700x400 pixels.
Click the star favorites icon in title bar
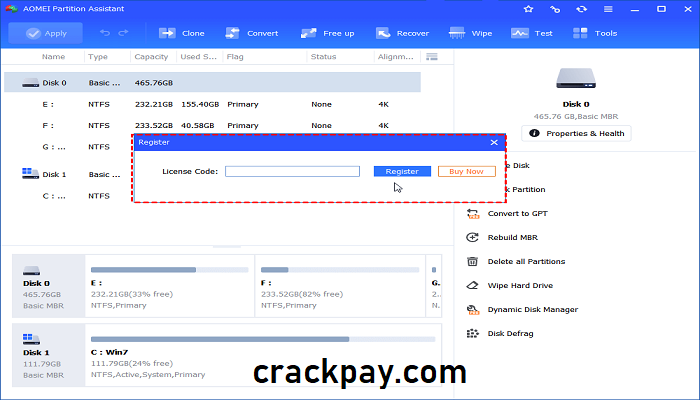tap(529, 9)
